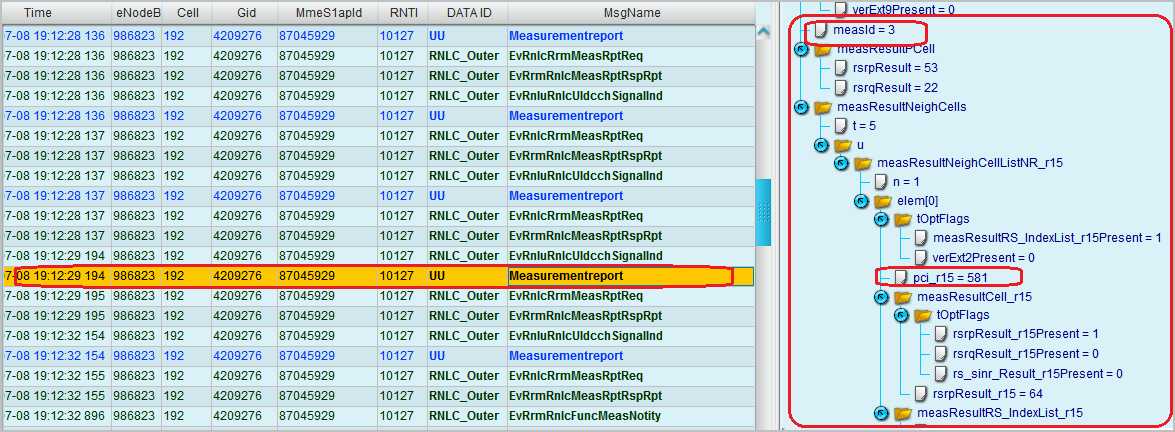Viewport: 1175px width, 432px height.
Task: Click the message list scrollbar up arrow
Action: tap(763, 33)
